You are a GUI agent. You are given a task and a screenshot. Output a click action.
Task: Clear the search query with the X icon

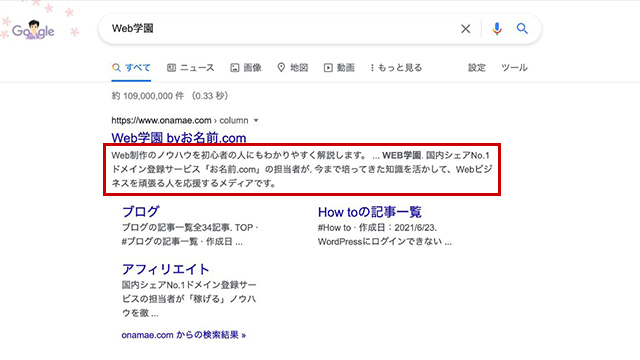[465, 29]
